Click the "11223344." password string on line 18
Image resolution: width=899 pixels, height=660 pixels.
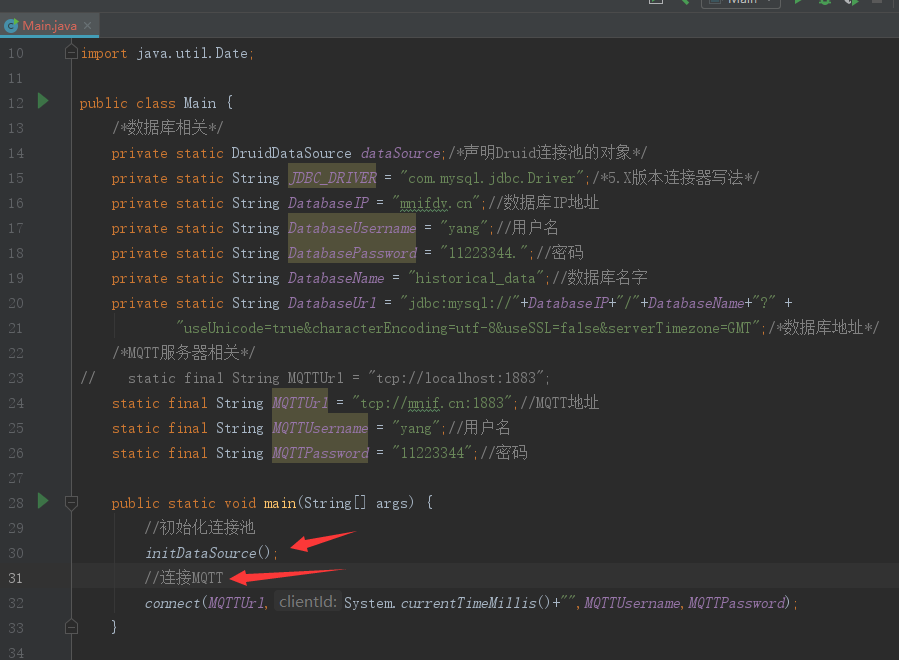484,253
